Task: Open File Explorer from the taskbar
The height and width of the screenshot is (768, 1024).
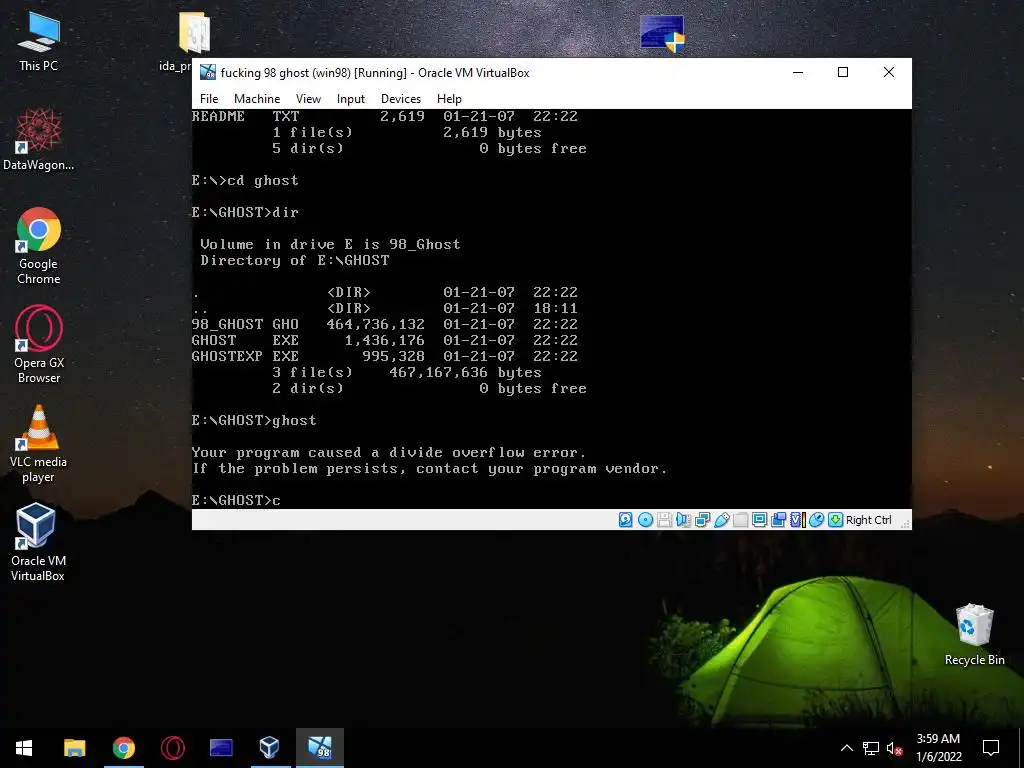Action: pos(74,748)
